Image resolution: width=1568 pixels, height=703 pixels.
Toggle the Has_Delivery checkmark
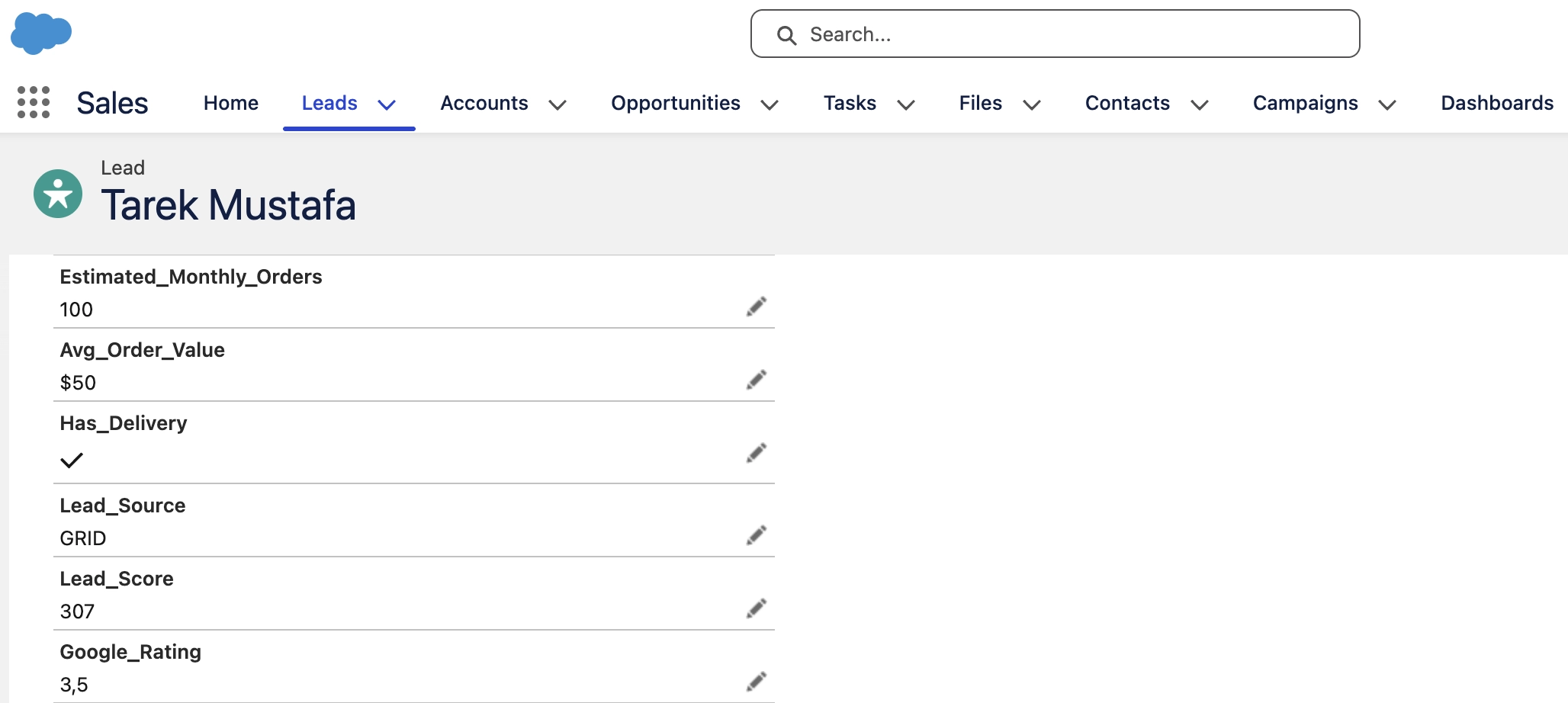pyautogui.click(x=72, y=461)
